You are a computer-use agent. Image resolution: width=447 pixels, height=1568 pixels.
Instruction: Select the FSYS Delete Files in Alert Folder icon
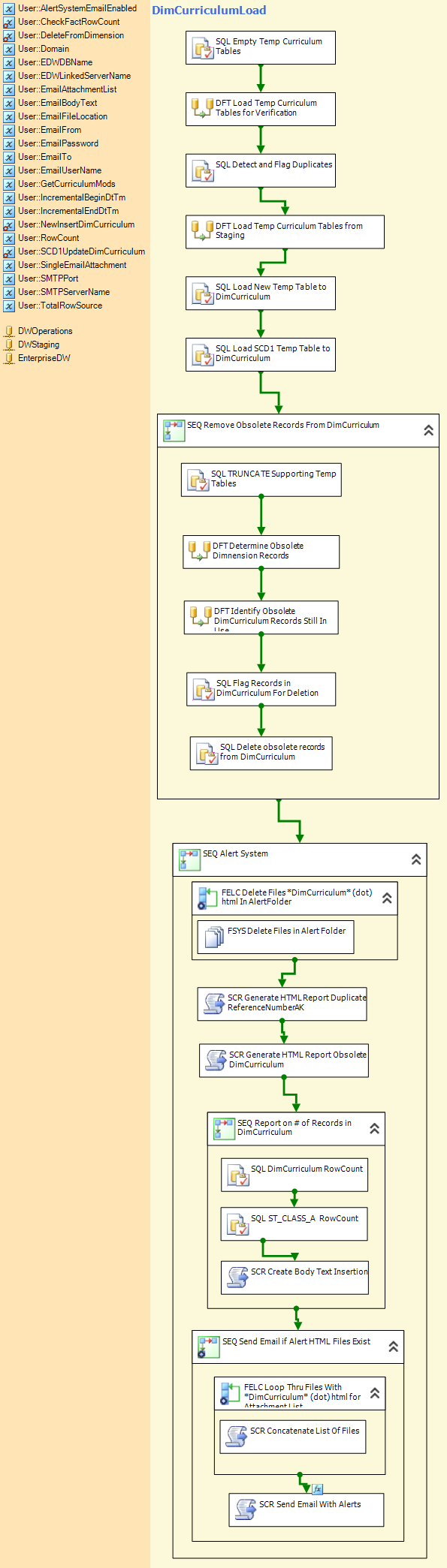(215, 937)
